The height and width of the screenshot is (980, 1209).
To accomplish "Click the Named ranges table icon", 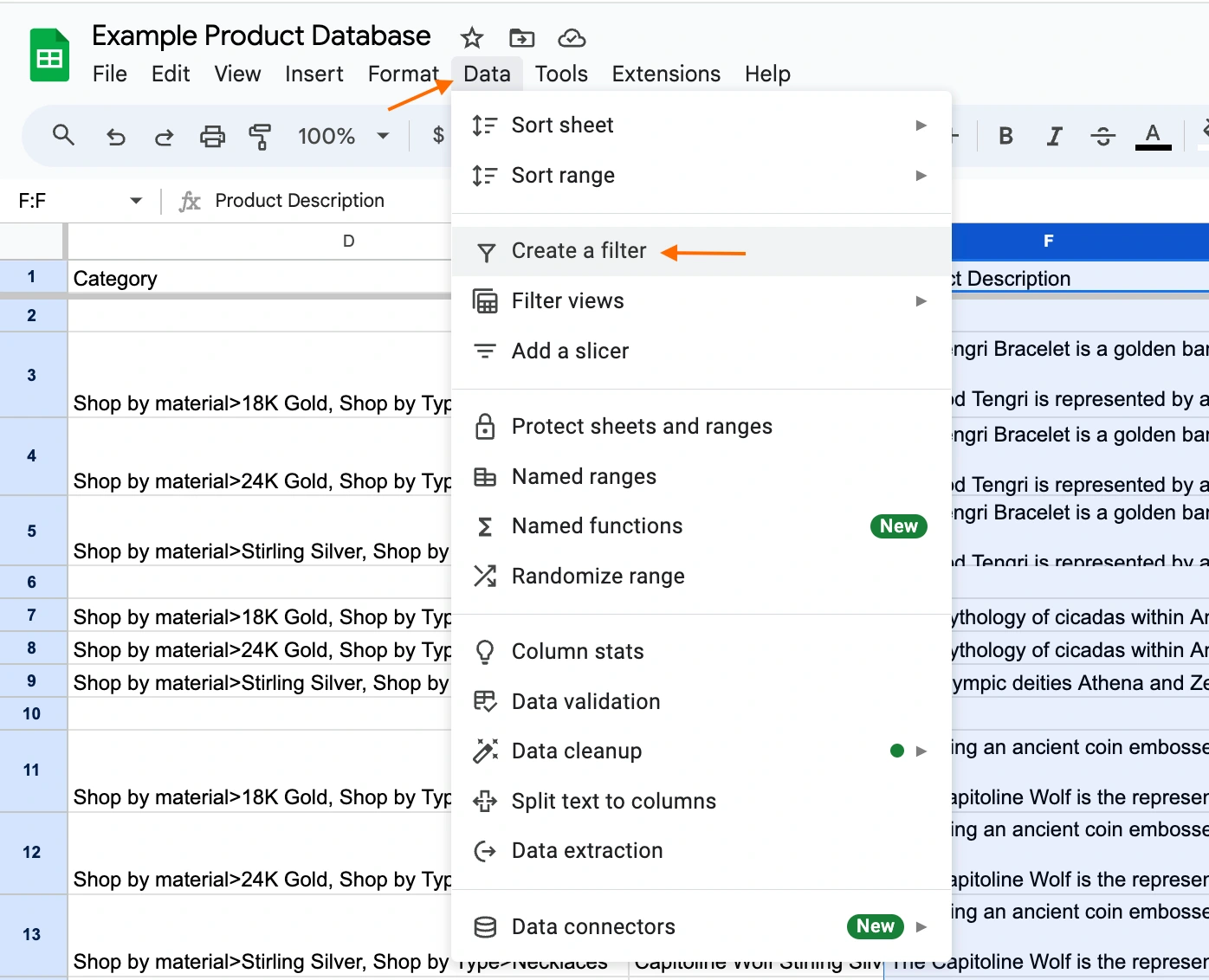I will point(485,476).
